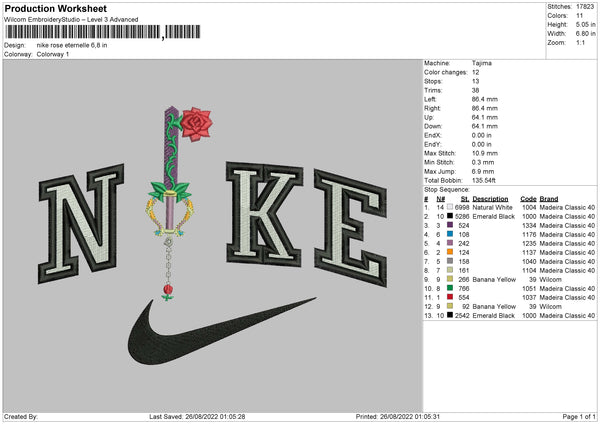Click stitch count 2542 in the last row

pyautogui.click(x=462, y=315)
